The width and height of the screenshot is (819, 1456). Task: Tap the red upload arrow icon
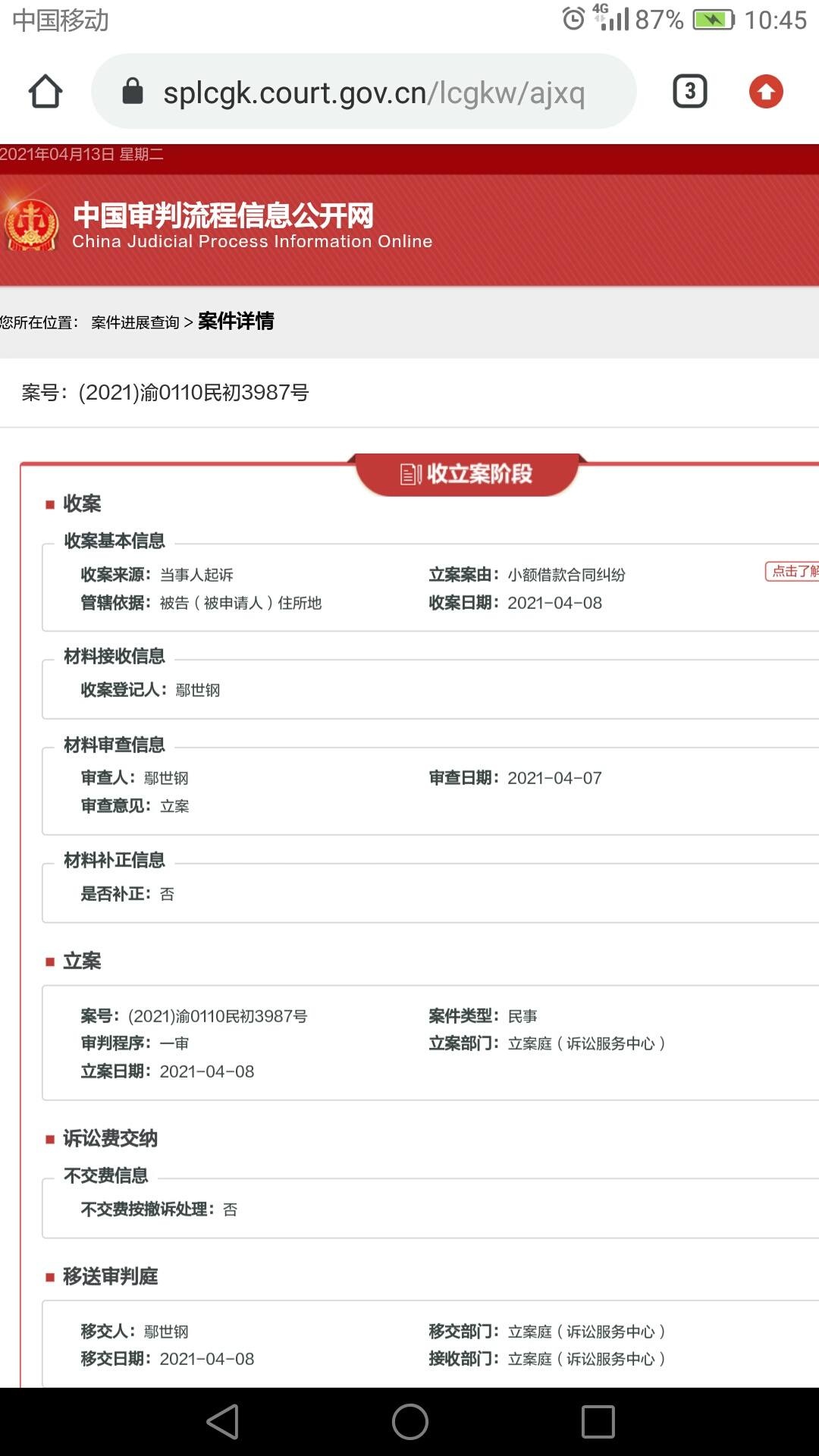tap(766, 92)
